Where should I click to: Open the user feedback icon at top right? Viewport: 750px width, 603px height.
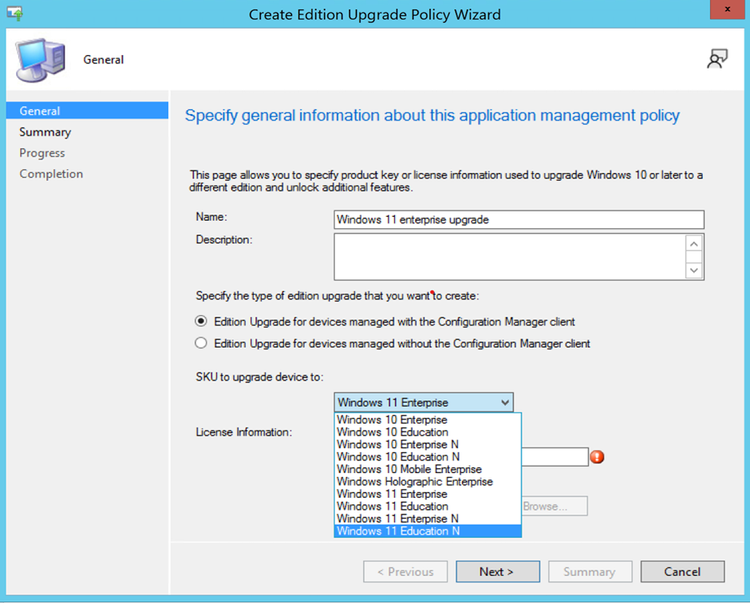[x=717, y=59]
